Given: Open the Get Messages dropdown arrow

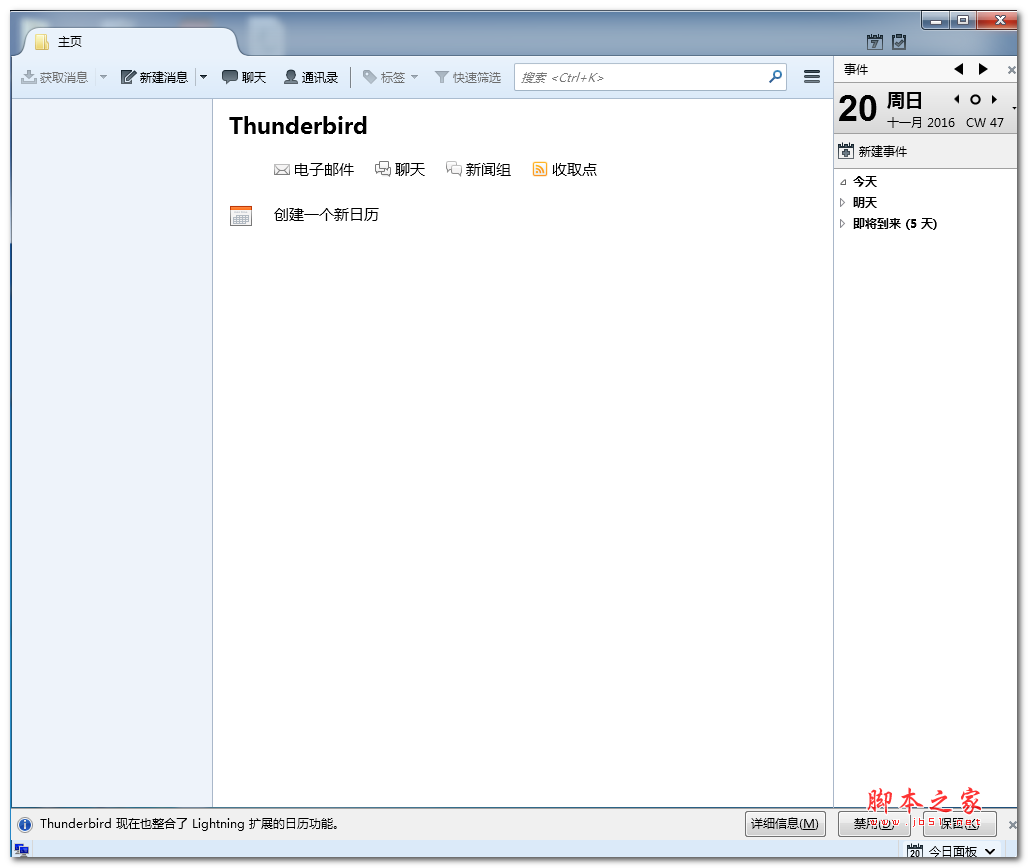Looking at the screenshot, I should pos(103,77).
